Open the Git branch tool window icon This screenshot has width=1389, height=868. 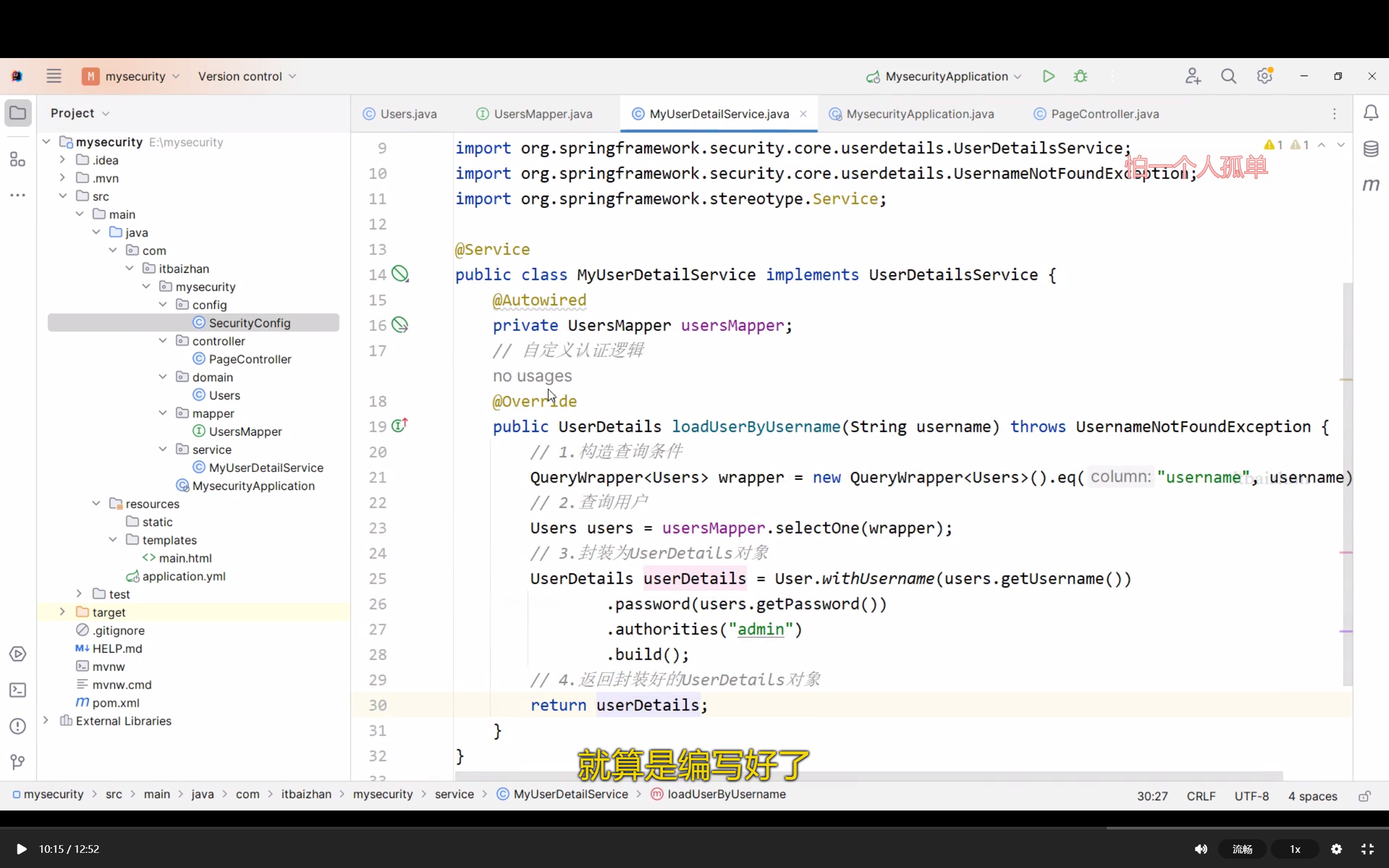pos(18,762)
